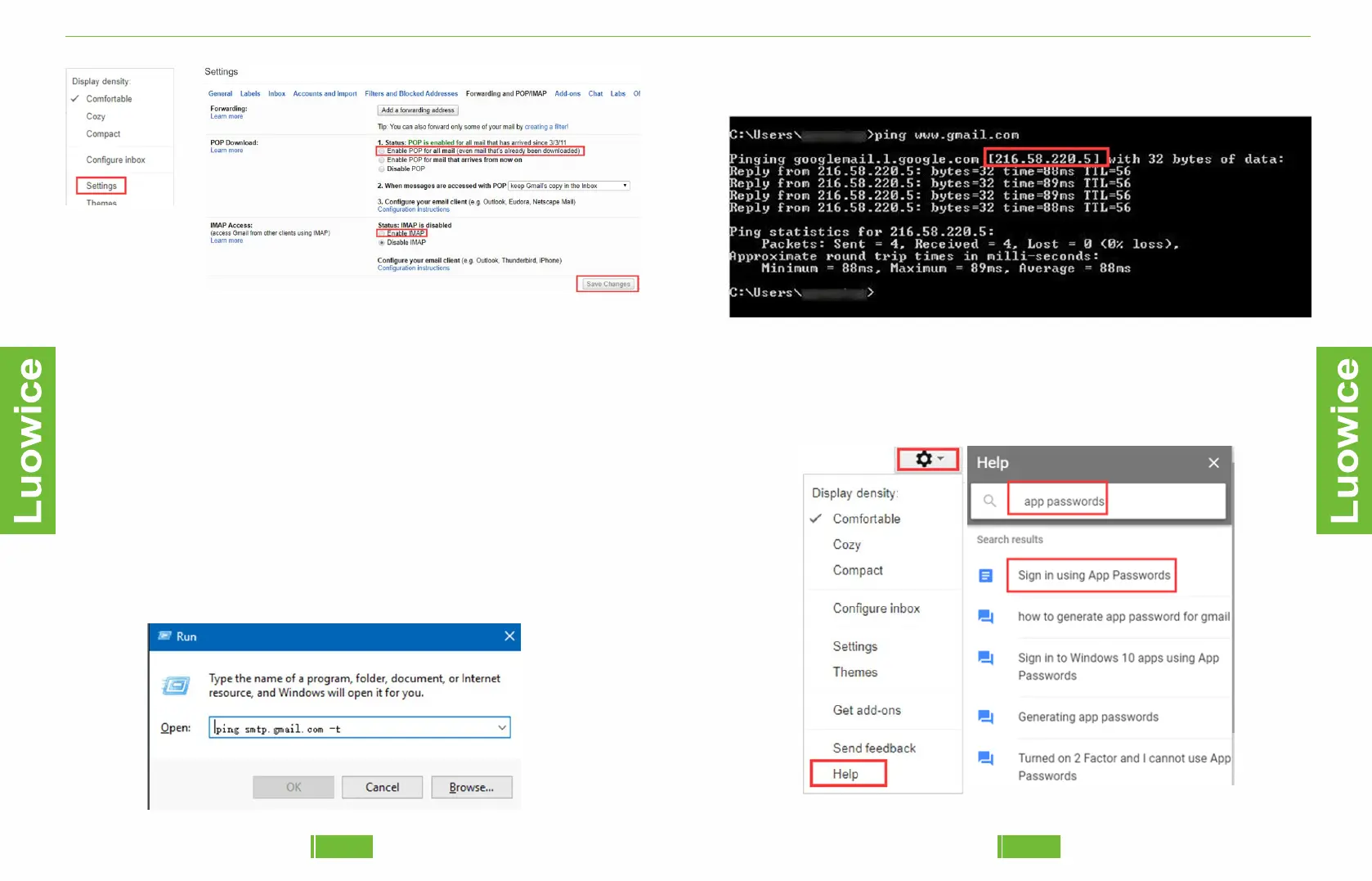
Task: Choose Help in the gear menu
Action: click(x=845, y=774)
